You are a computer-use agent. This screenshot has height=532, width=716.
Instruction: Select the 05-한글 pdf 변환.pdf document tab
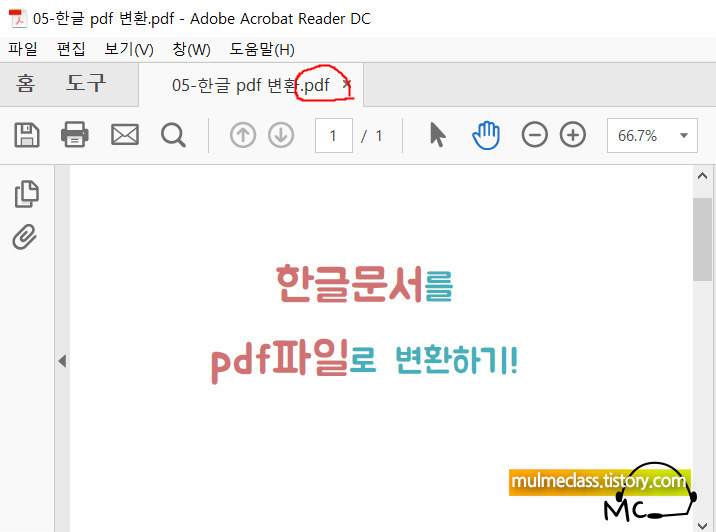[x=251, y=85]
